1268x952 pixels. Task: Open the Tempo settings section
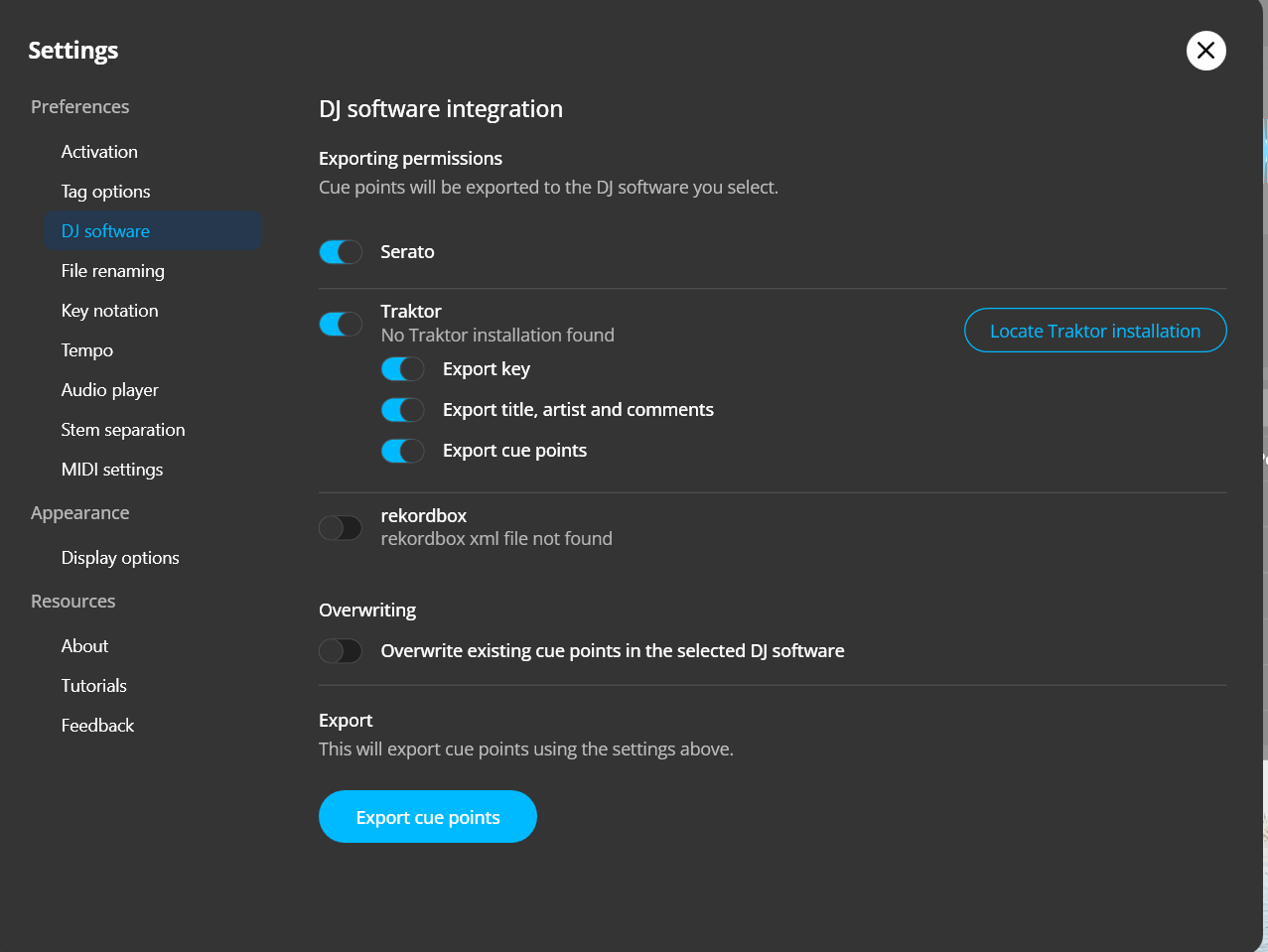click(87, 350)
